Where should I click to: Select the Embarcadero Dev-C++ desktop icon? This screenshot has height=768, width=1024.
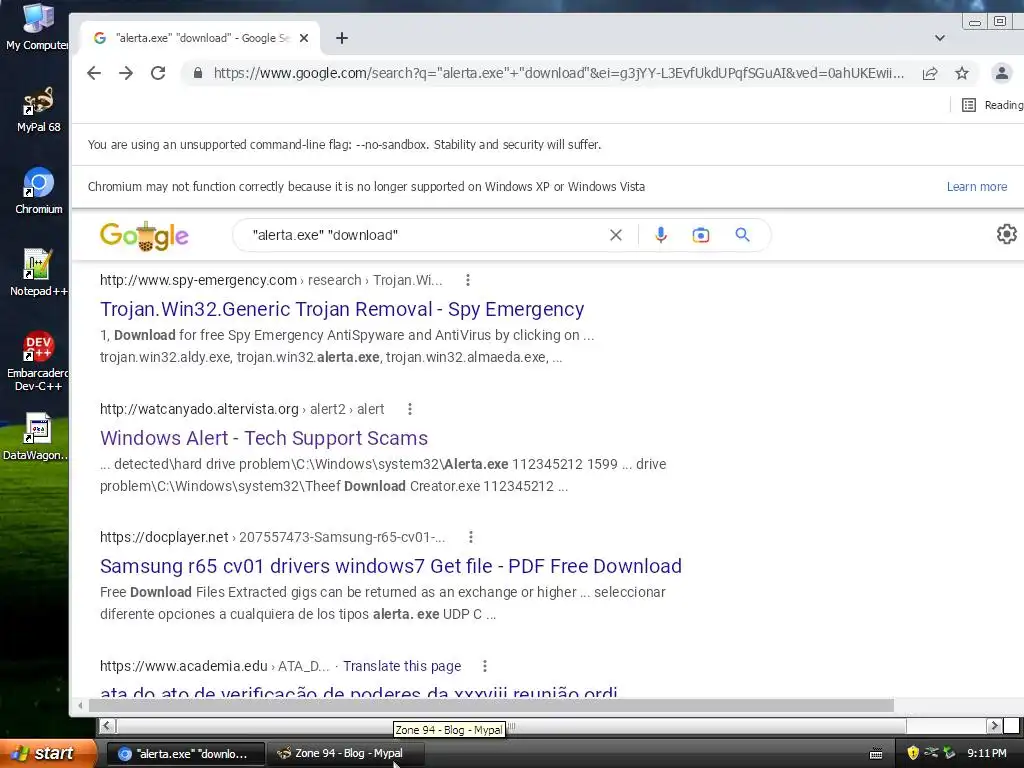39,360
